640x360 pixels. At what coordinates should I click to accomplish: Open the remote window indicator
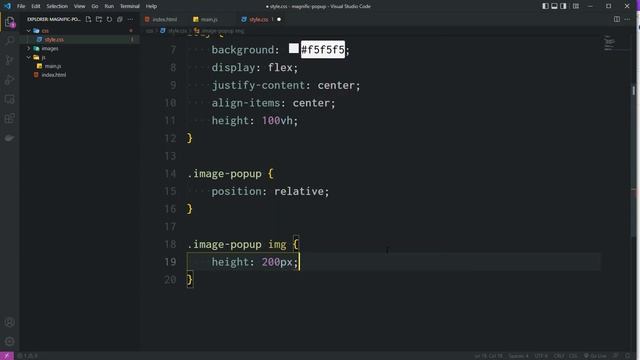(x=7, y=356)
